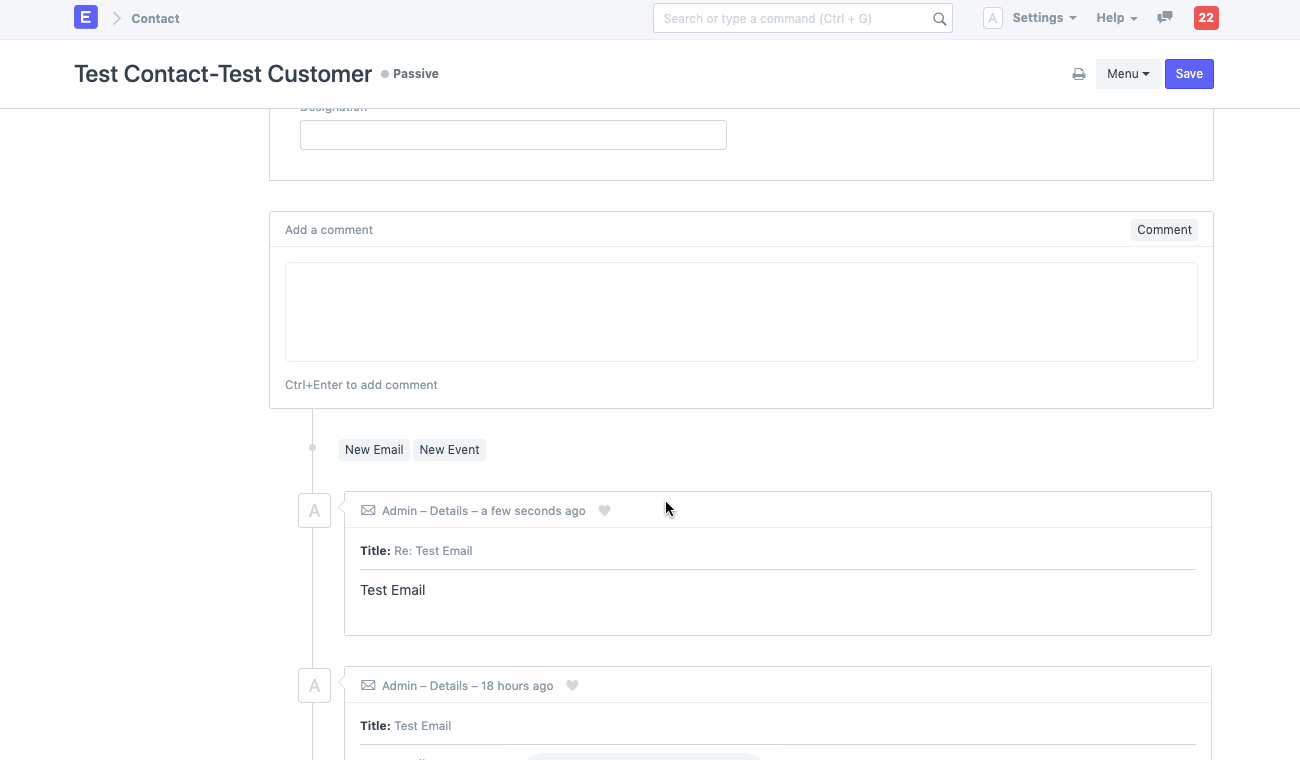Click the Save button
The width and height of the screenshot is (1300, 760).
[1188, 73]
